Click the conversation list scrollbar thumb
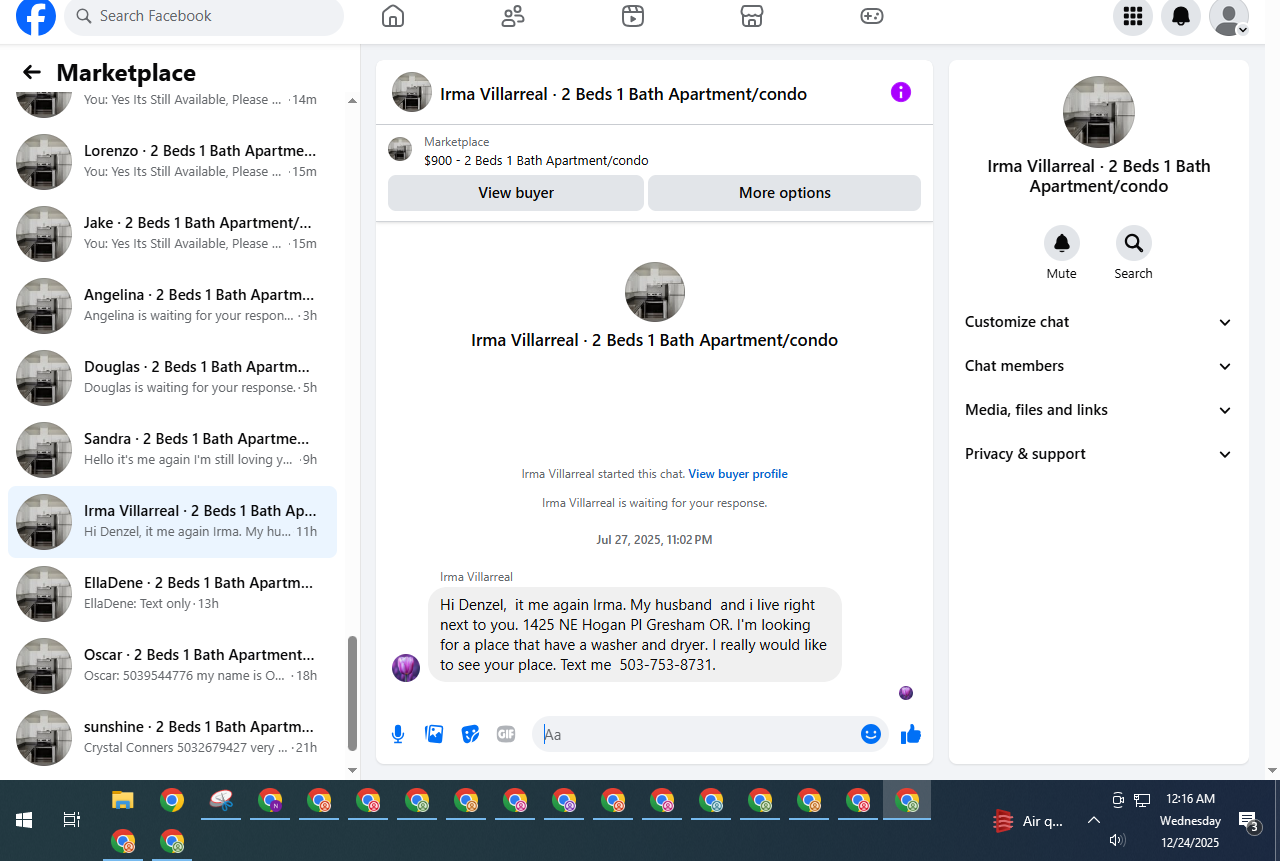 click(x=352, y=693)
